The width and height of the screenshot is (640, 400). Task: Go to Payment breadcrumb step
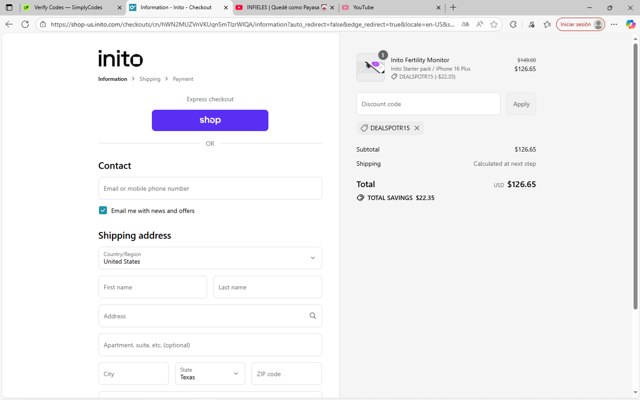pos(183,79)
